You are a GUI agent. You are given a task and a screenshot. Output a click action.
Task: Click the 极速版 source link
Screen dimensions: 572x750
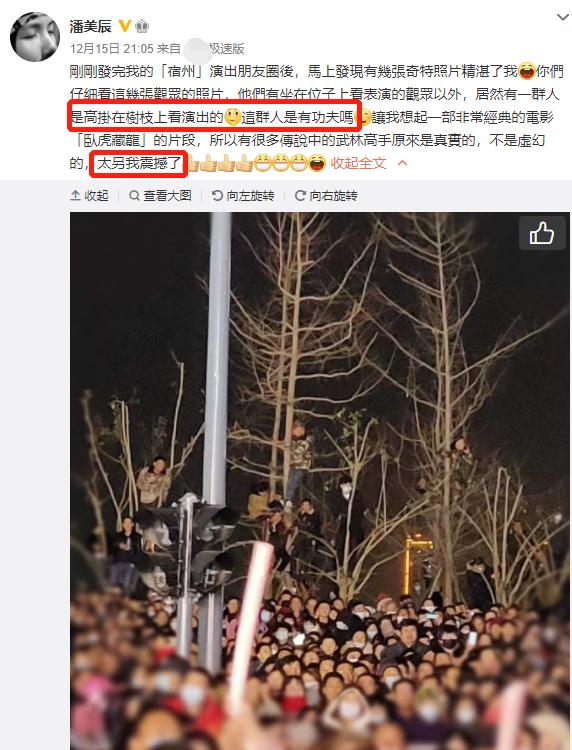click(227, 49)
